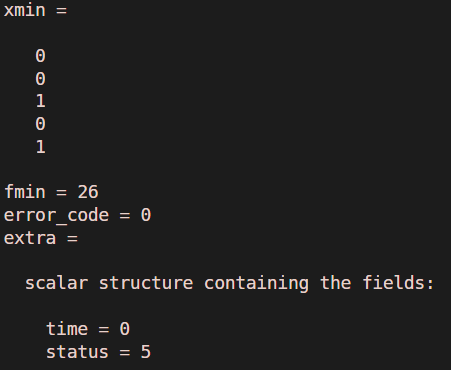Screen dimensions: 451x370
Task: Select the first 1 in xmin vector
Action: 40,101
